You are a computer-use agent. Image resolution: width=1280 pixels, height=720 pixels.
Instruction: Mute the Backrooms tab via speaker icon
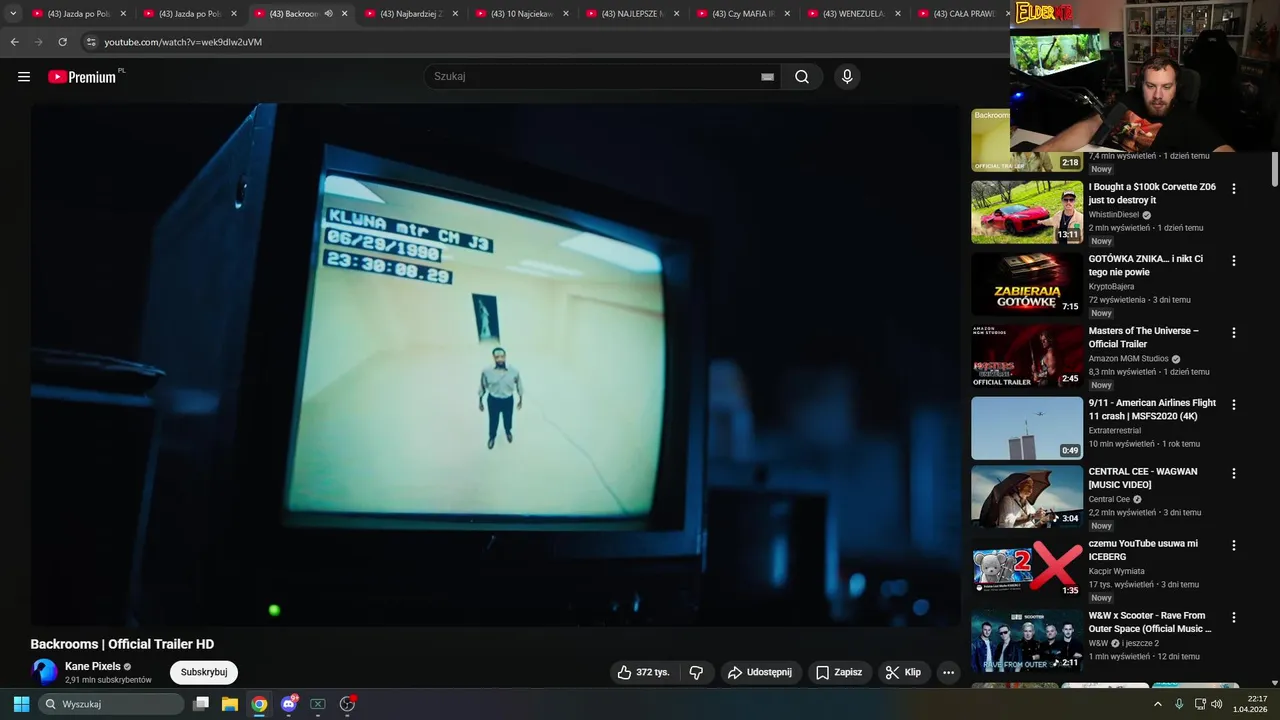[328, 14]
